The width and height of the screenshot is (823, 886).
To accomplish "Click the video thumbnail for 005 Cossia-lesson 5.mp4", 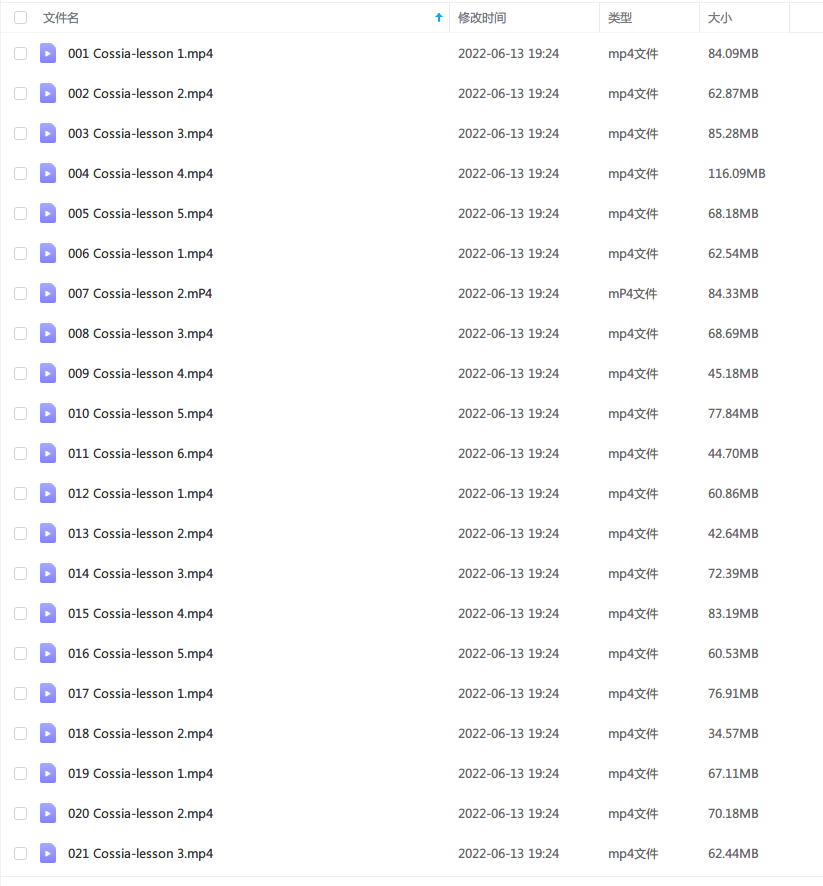I will tap(48, 213).
